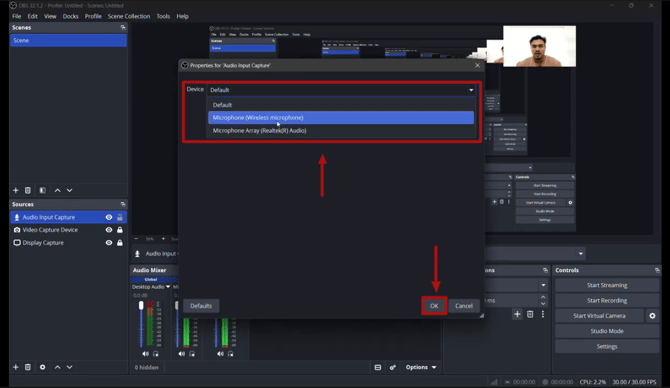Float the Scenes dock via header icon

click(x=123, y=27)
